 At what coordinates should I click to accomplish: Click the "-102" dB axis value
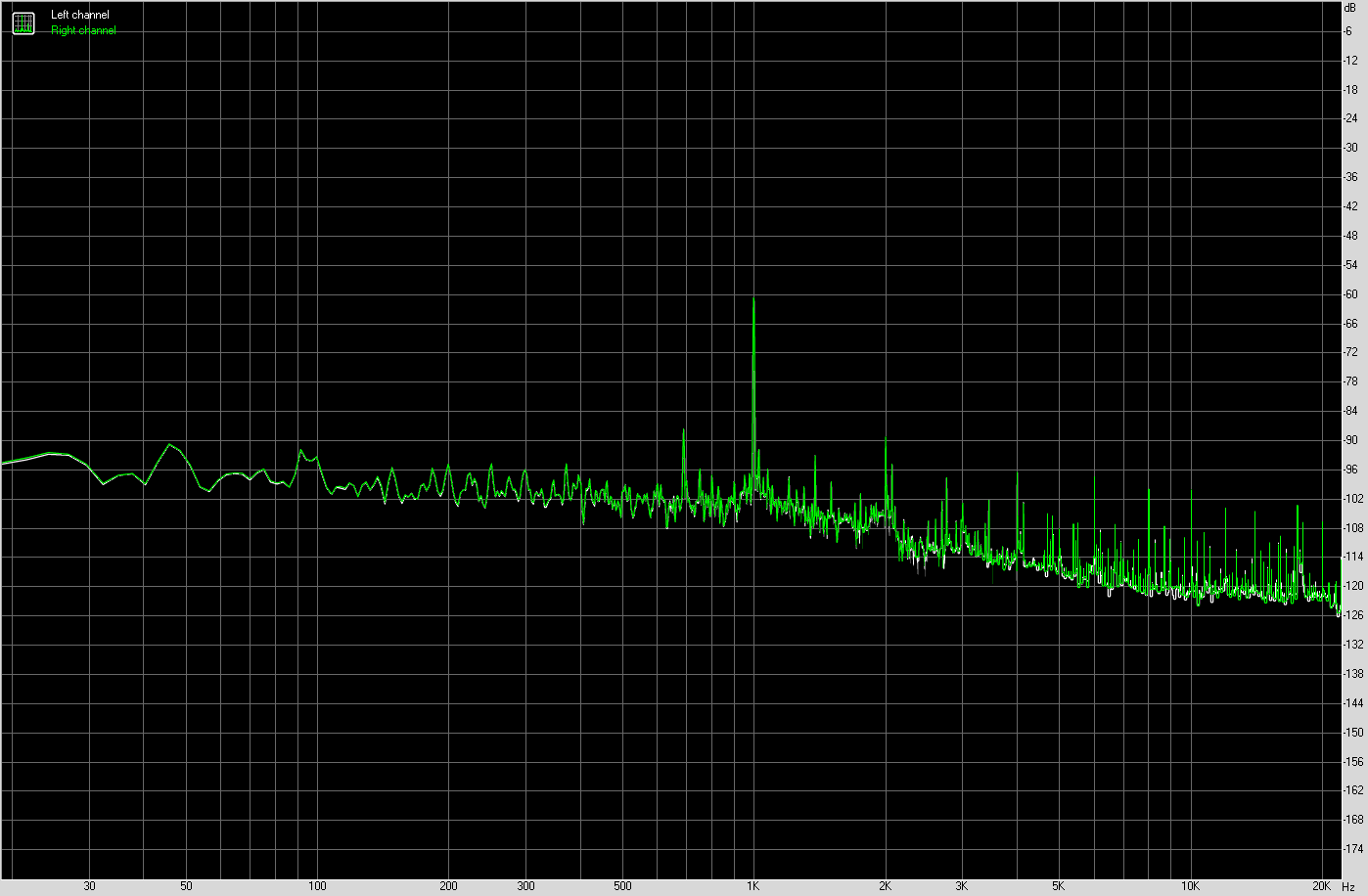(1353, 499)
